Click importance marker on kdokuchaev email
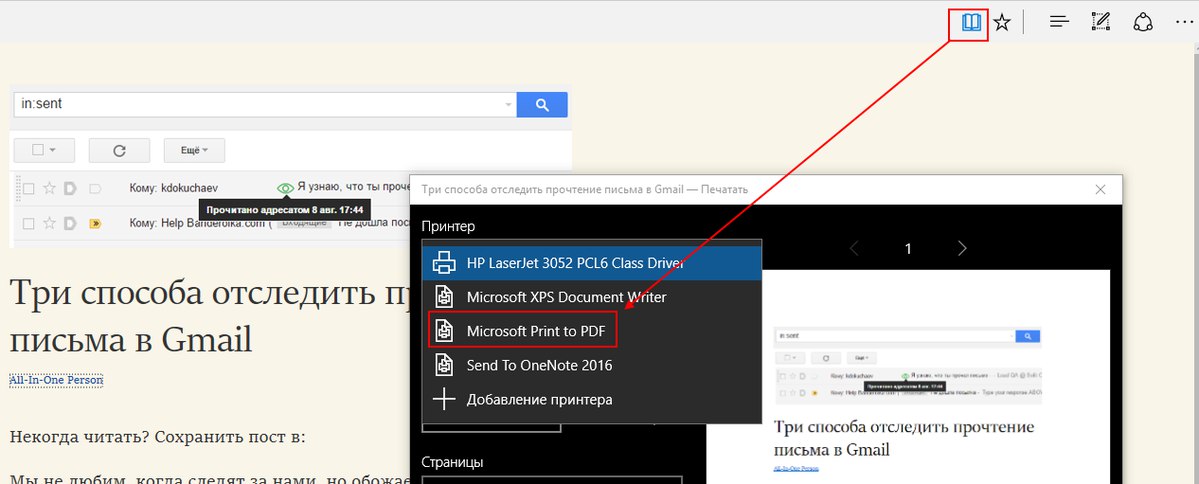Viewport: 1199px width, 484px height. click(x=96, y=188)
